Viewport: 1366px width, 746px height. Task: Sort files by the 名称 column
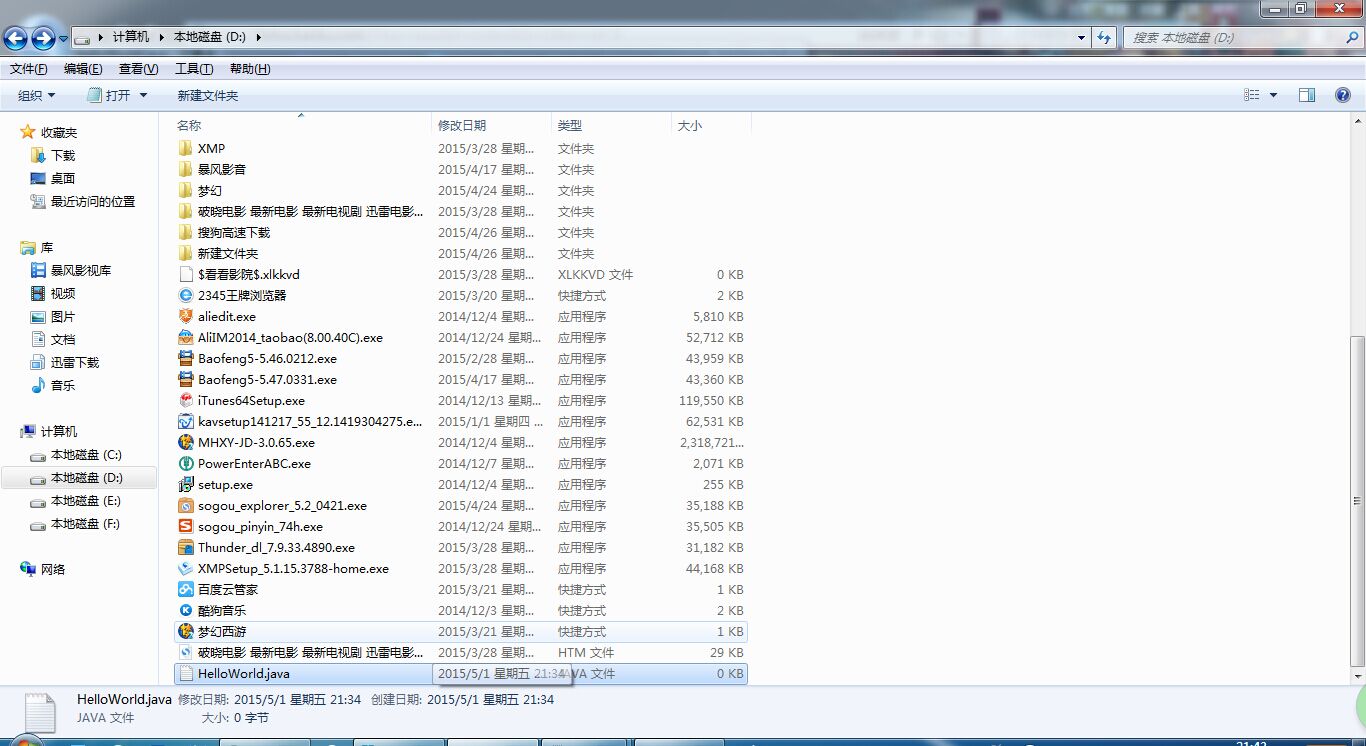(301, 125)
